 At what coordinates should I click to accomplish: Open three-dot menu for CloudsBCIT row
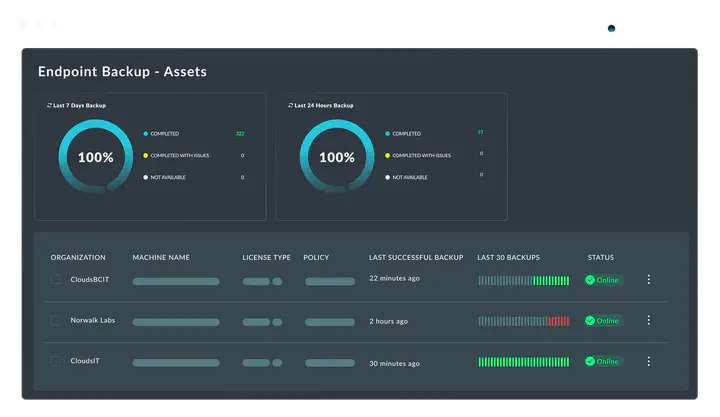[x=648, y=280]
